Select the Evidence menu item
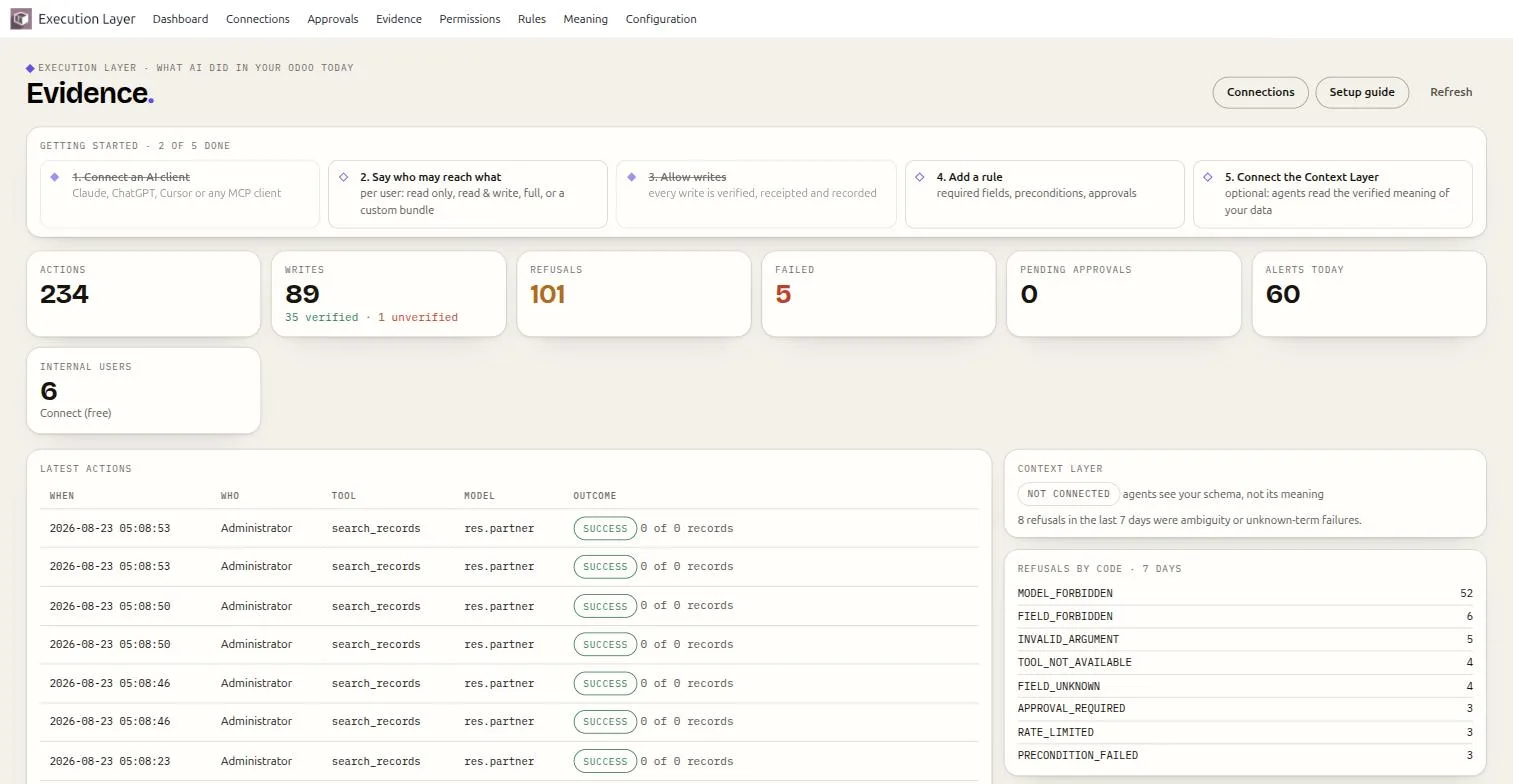 tap(399, 19)
